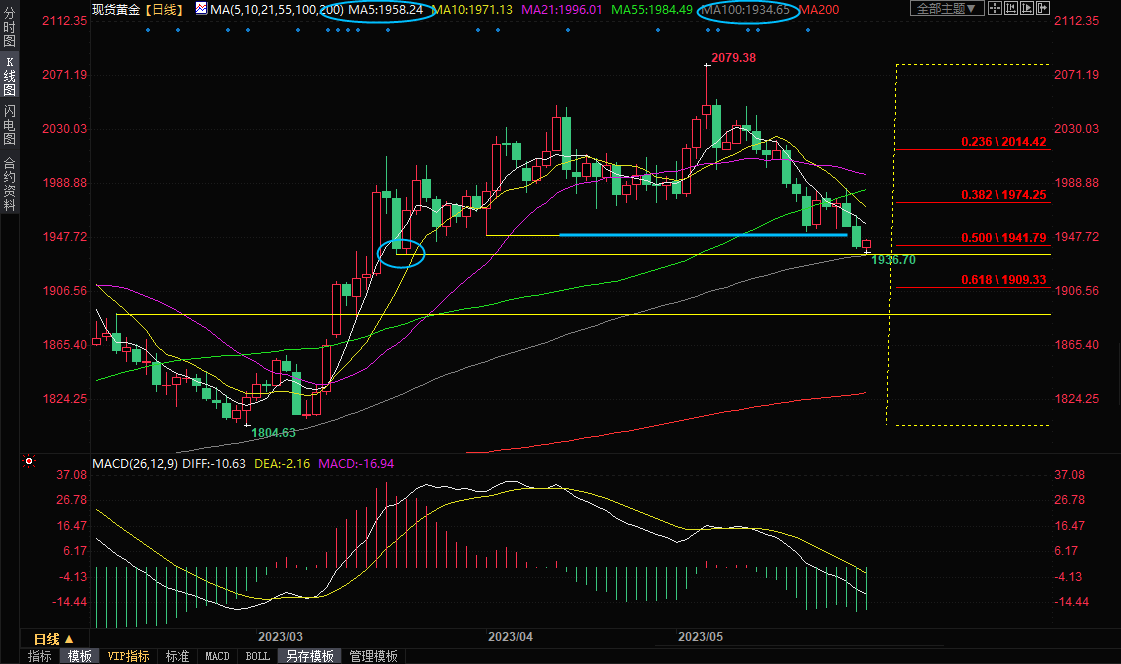Image resolution: width=1121 pixels, height=664 pixels.
Task: Click the first blue event dot above the chart
Action: click(147, 29)
